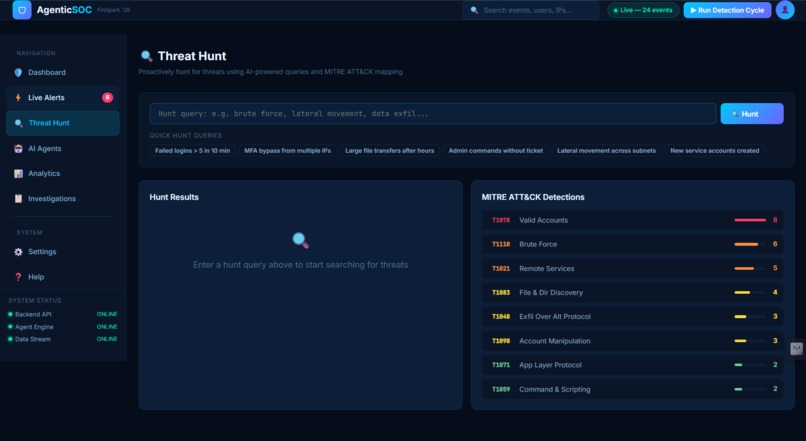Image resolution: width=806 pixels, height=441 pixels.
Task: Click the Threat Hunt page title icon
Action: point(146,56)
